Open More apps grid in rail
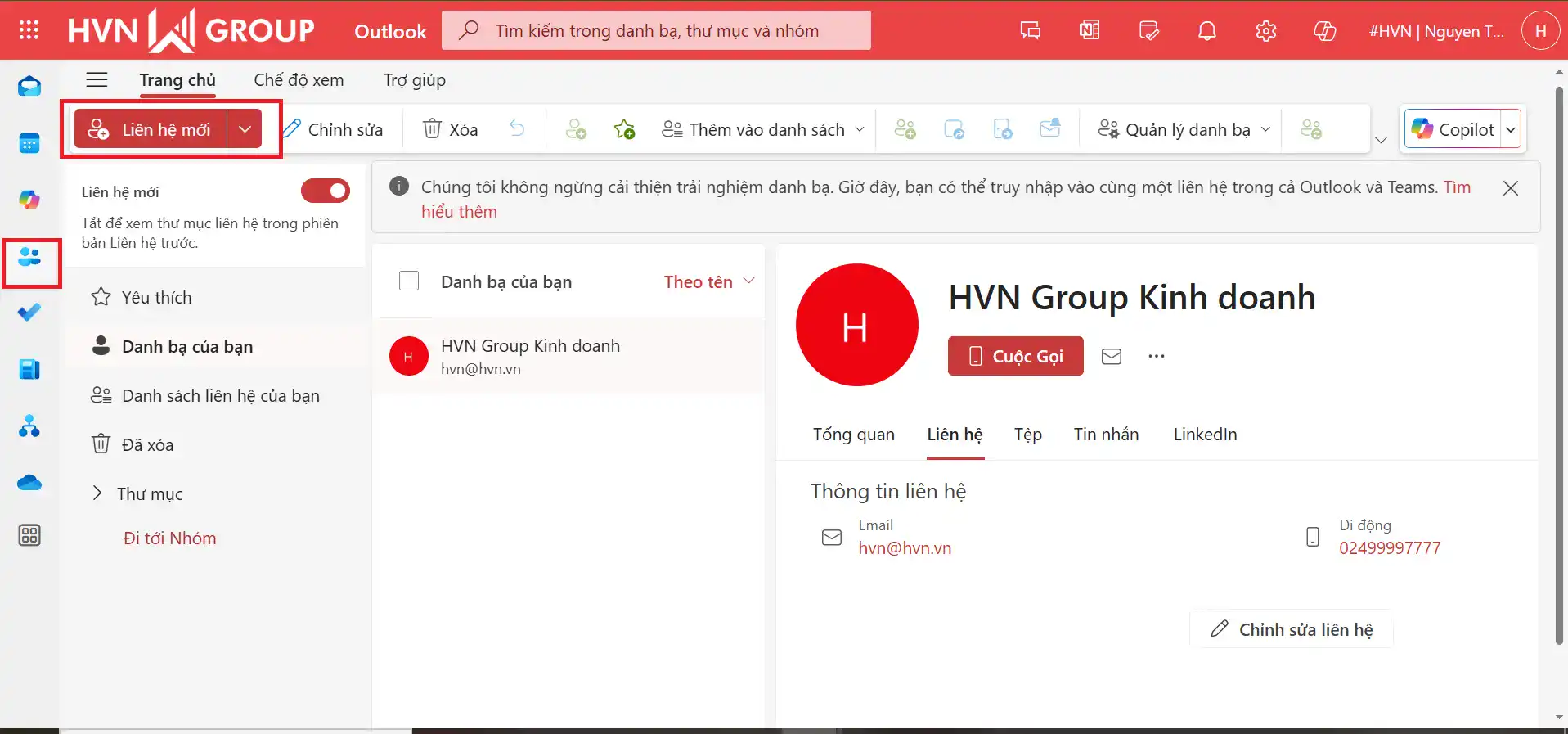Viewport: 1568px width, 734px height. (x=29, y=535)
